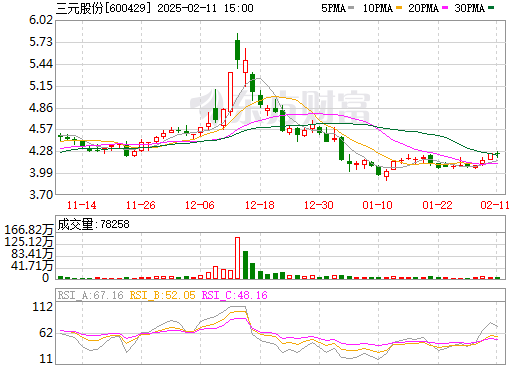Select the 30PMA legend label
Viewport: 520px width, 365px height.
click(x=469, y=8)
